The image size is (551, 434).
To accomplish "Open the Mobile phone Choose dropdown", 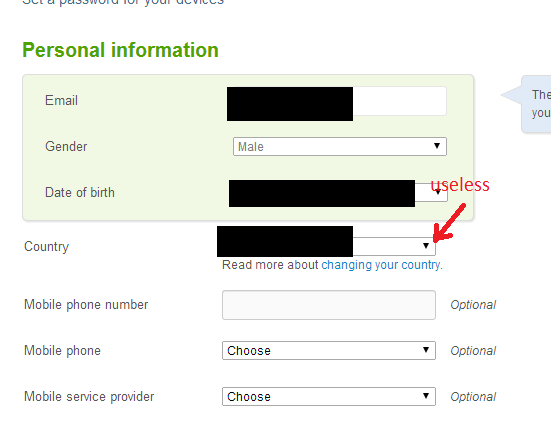I will (329, 350).
